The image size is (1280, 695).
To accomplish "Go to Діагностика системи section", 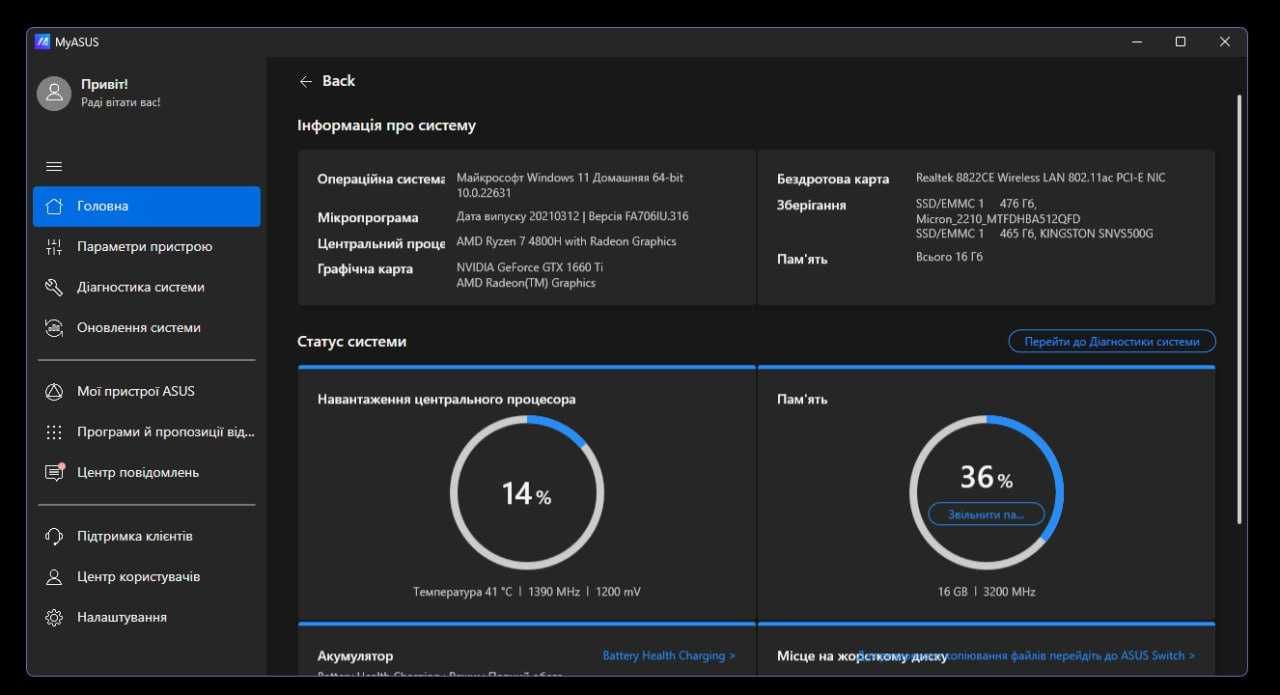I will tap(147, 287).
